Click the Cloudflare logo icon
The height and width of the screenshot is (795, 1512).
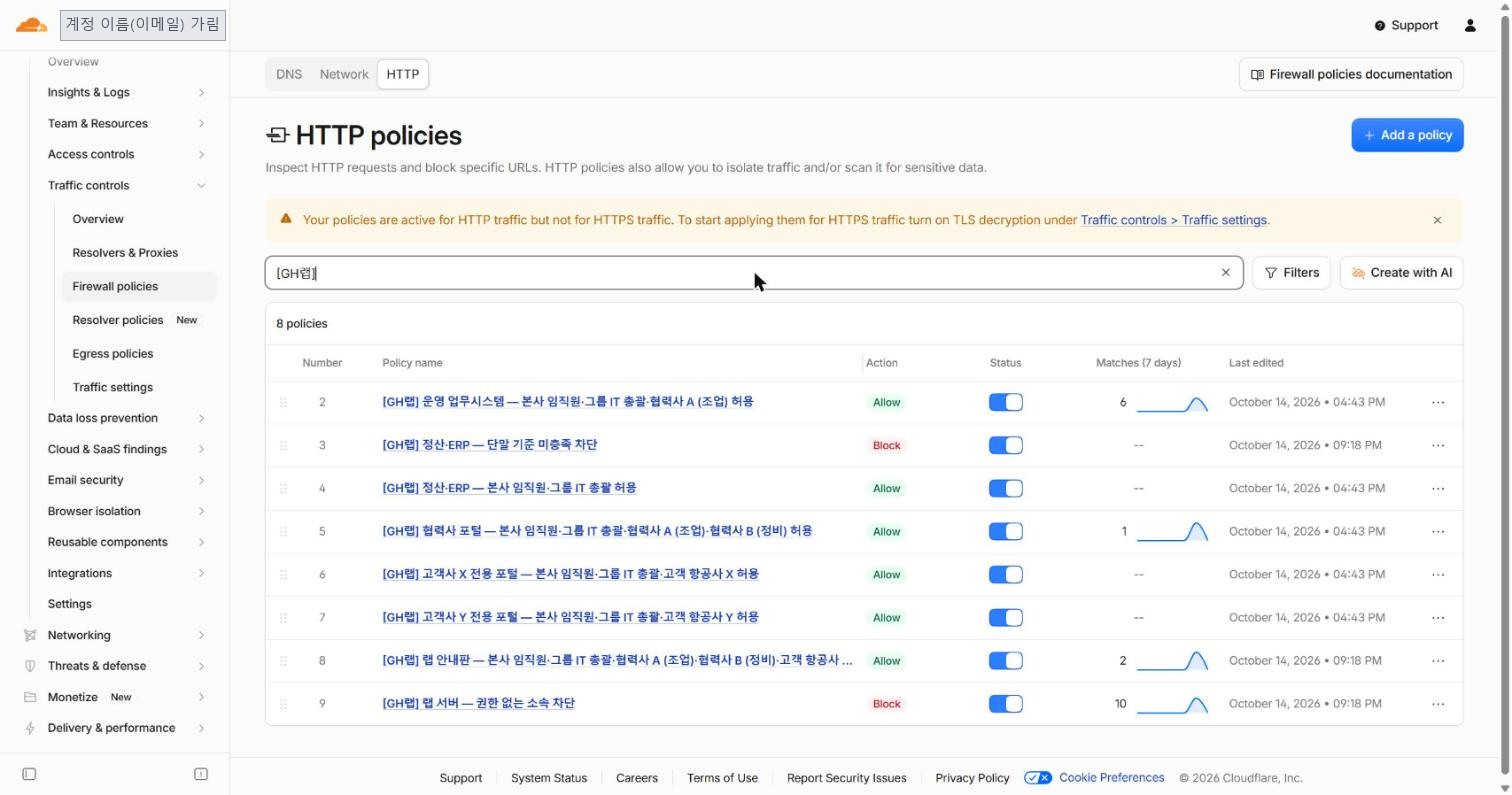(31, 25)
